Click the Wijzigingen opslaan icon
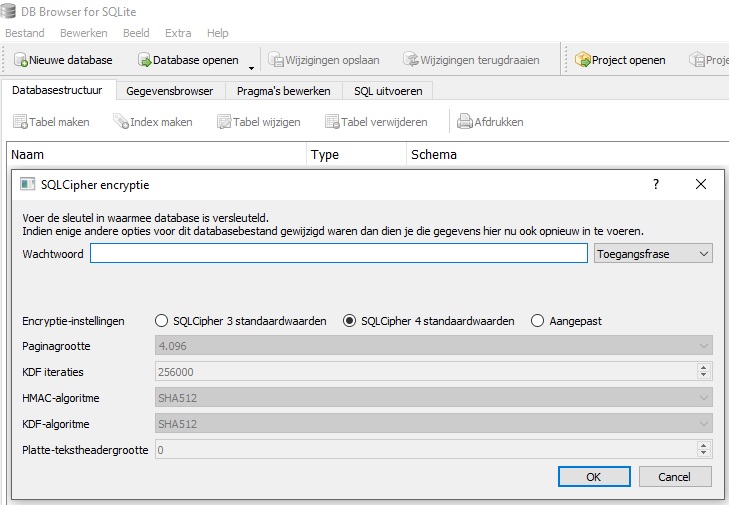729x505 pixels. (x=276, y=60)
